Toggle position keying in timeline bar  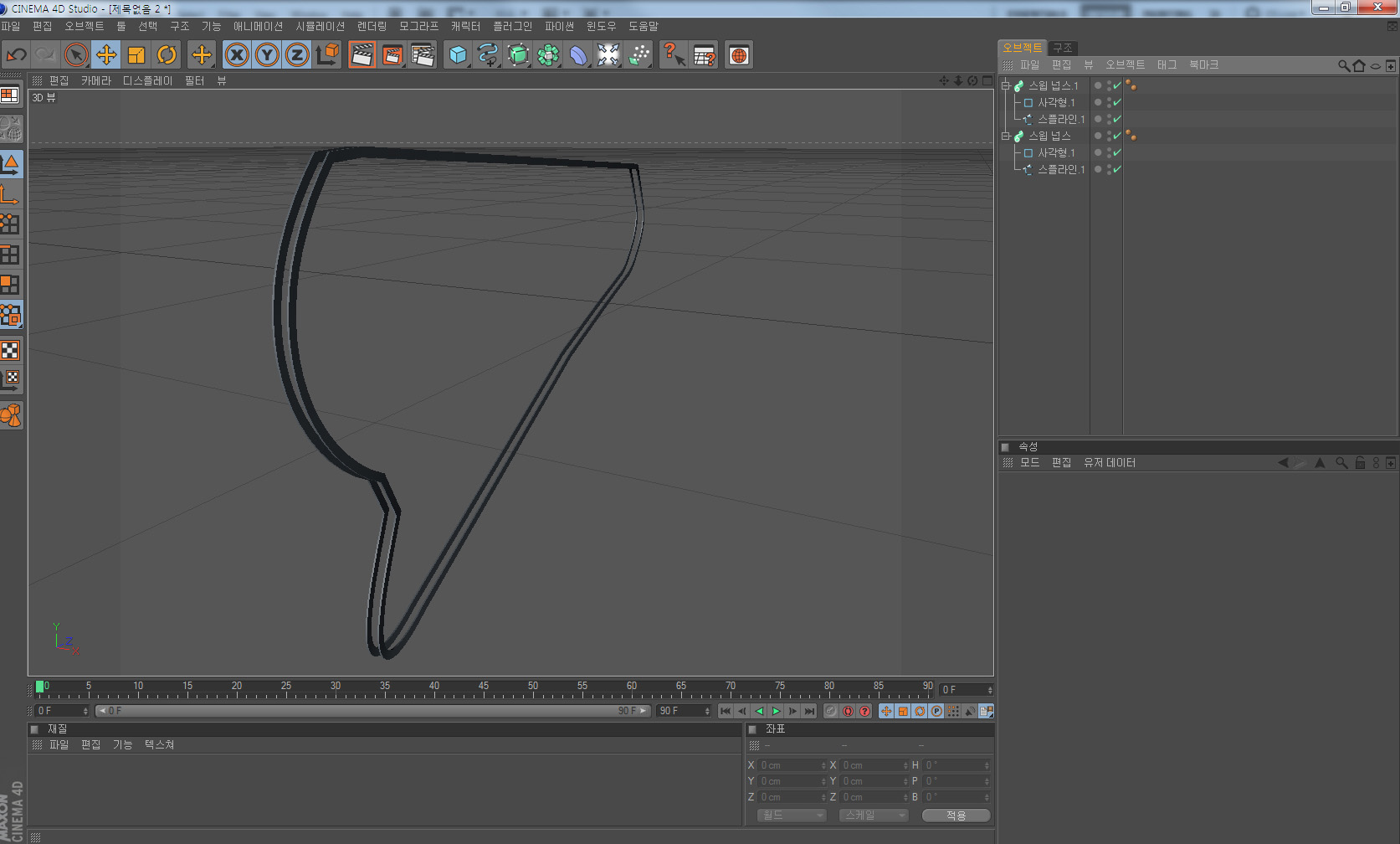pos(886,711)
